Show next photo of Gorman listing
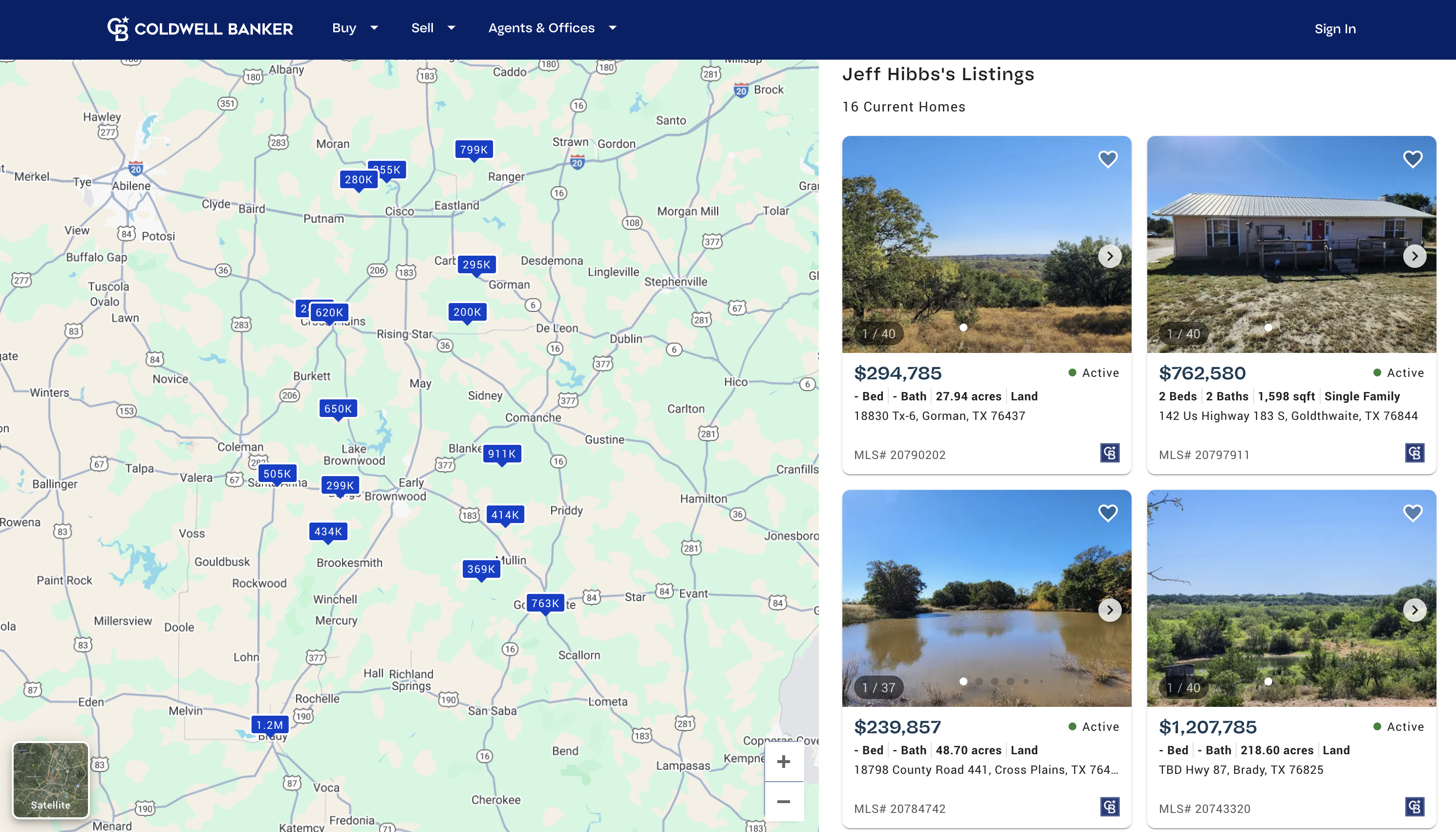This screenshot has height=832, width=1456. (1110, 256)
